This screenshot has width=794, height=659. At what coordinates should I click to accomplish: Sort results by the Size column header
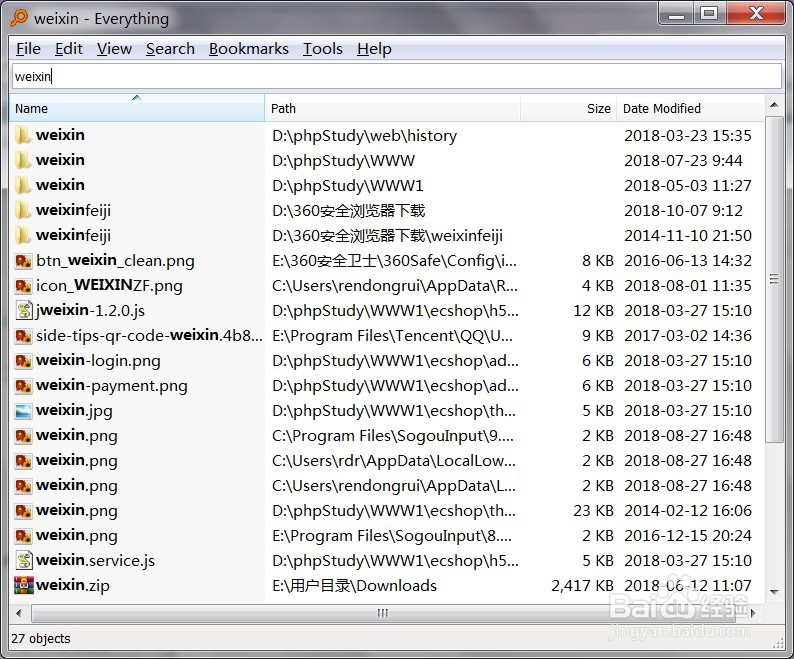(568, 108)
